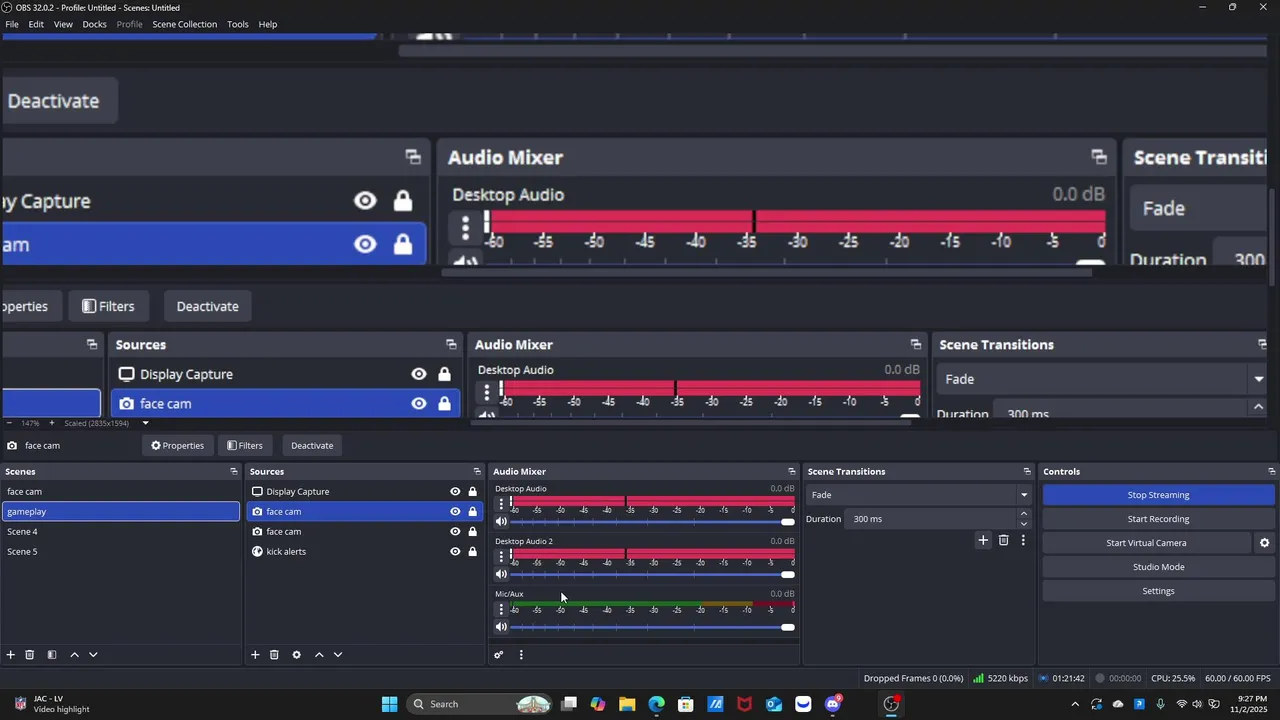This screenshot has height=720, width=1280.
Task: Open Desktop Audio 2 channel options dots
Action: [501, 557]
